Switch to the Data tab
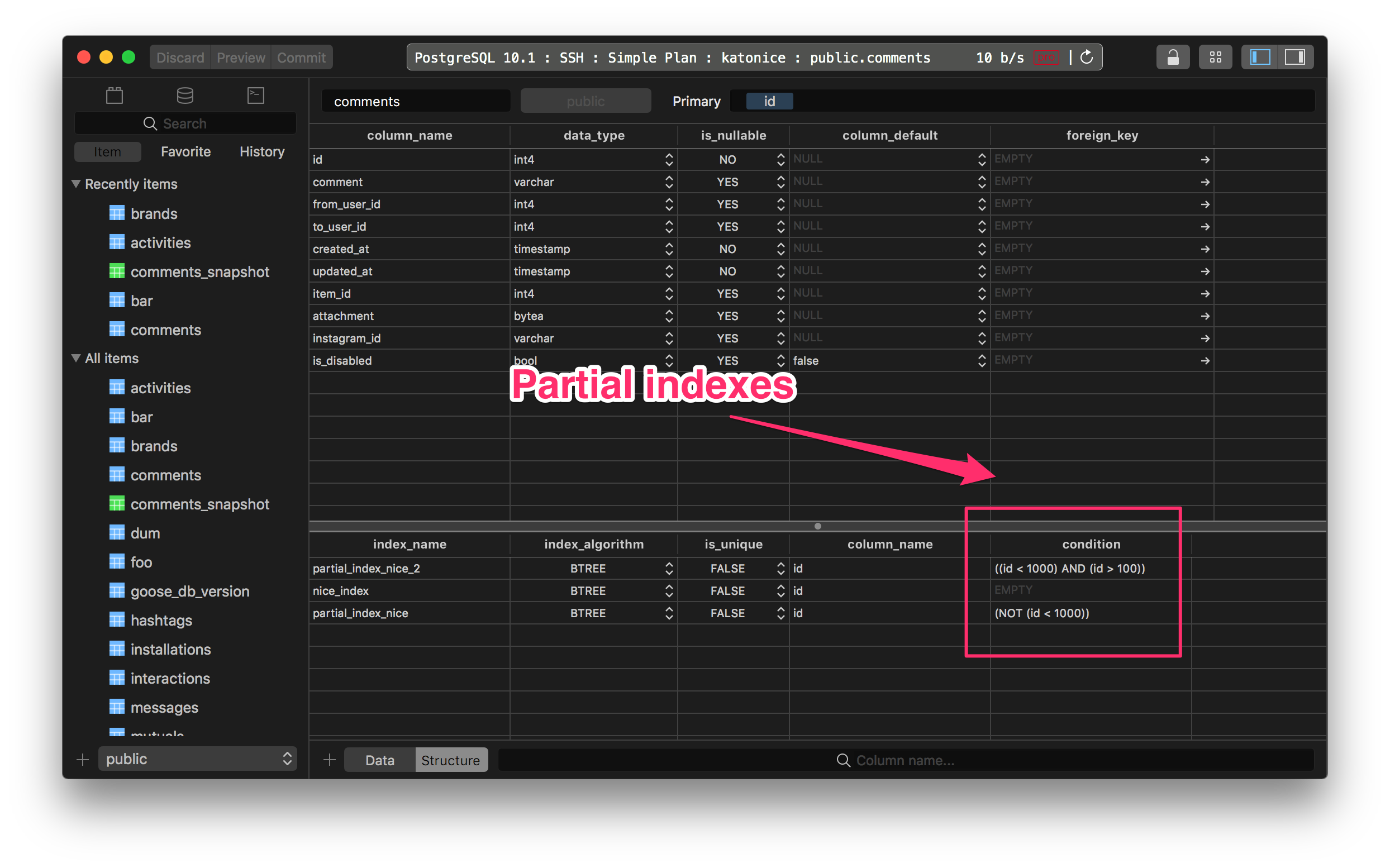The height and width of the screenshot is (868, 1390). [379, 759]
